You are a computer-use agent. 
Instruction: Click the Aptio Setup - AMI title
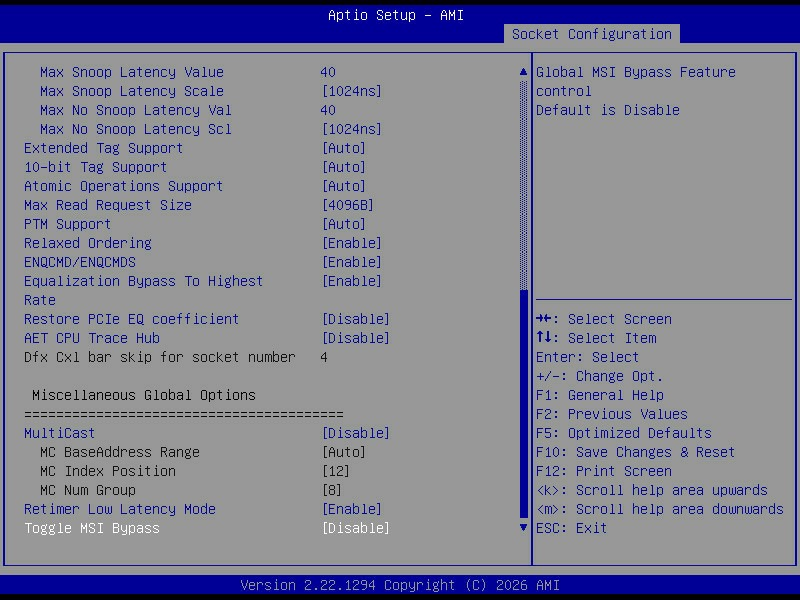pyautogui.click(x=396, y=15)
